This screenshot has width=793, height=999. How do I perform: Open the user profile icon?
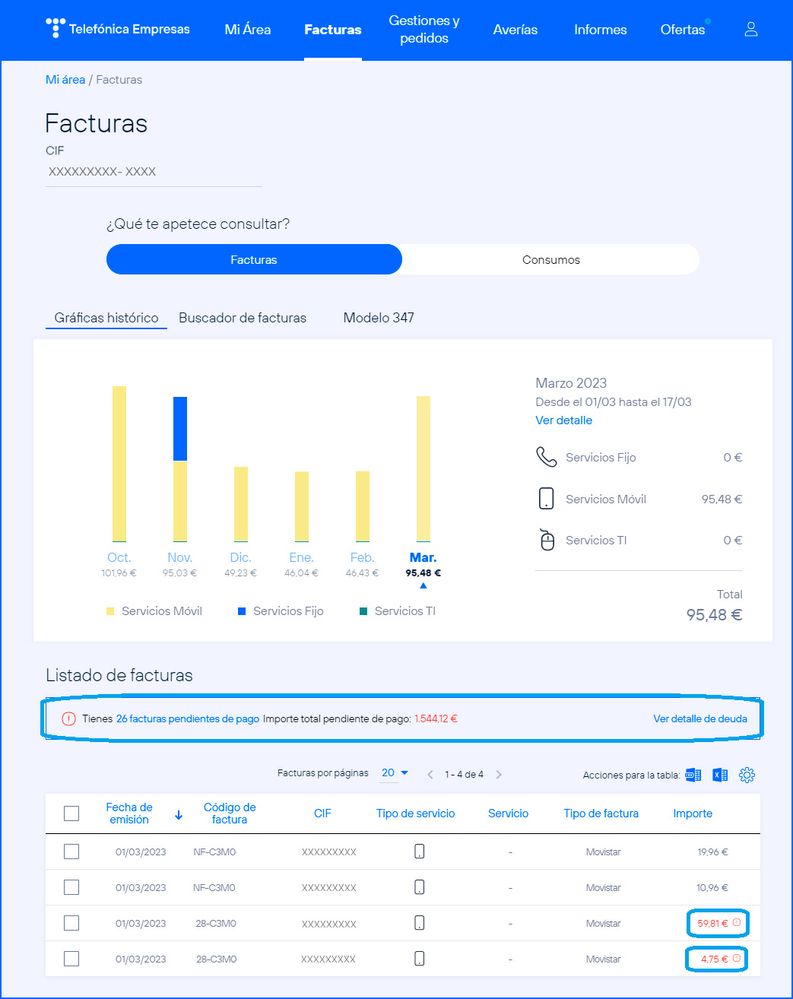coord(751,29)
